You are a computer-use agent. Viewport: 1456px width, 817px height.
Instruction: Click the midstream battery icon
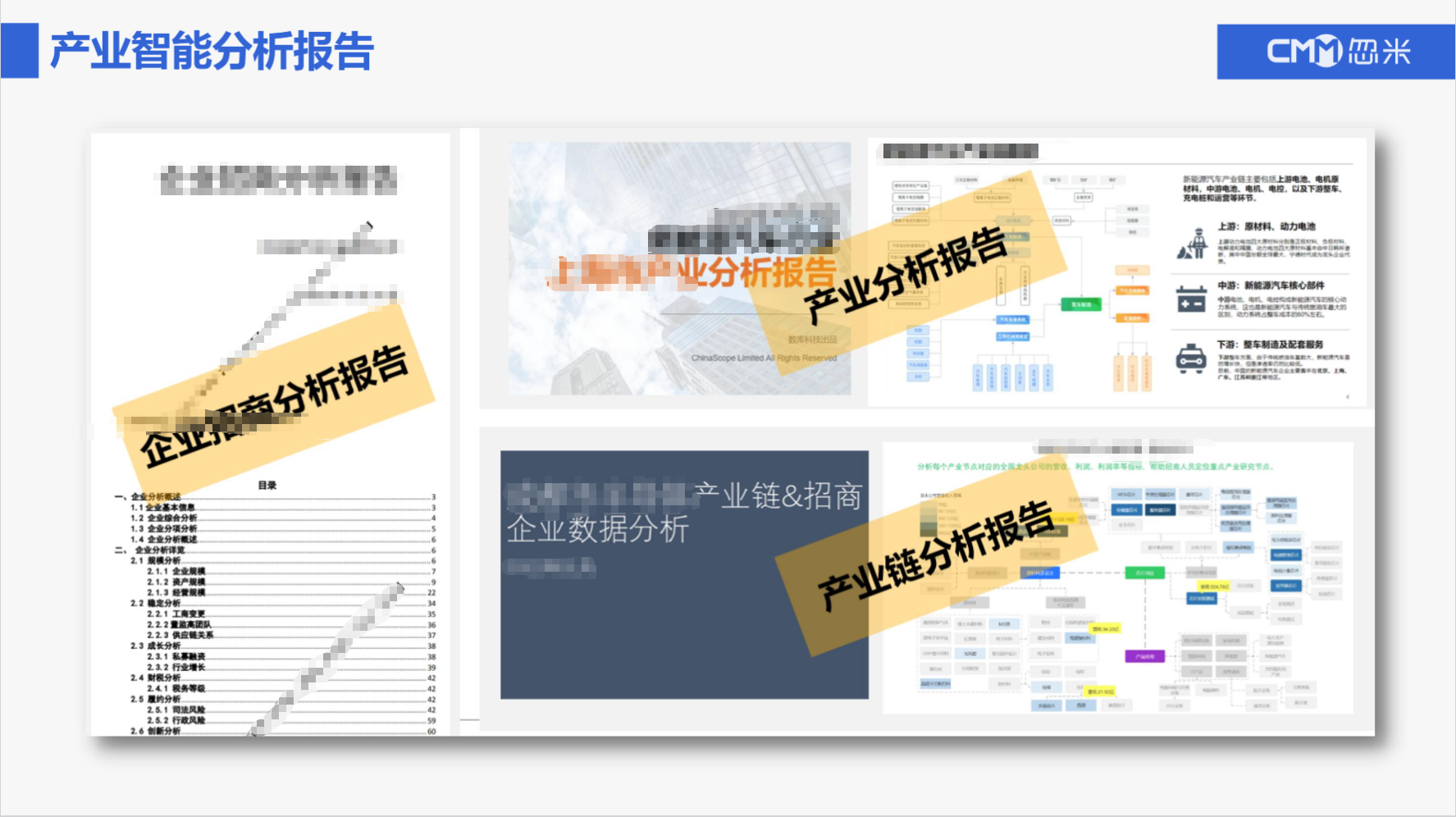pos(1190,300)
